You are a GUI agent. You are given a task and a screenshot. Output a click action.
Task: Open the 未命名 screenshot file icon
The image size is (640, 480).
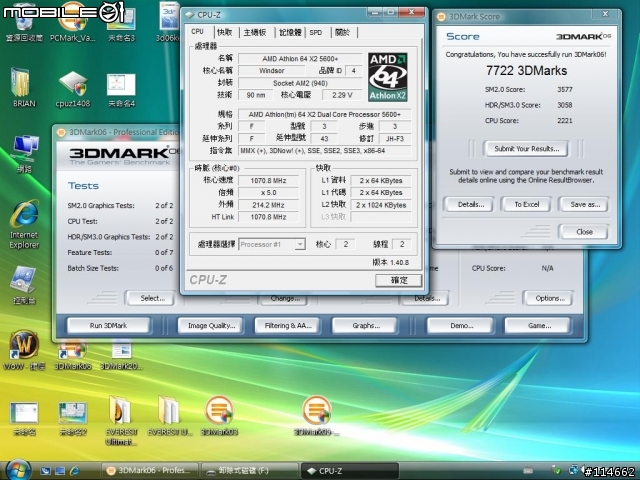[24, 418]
